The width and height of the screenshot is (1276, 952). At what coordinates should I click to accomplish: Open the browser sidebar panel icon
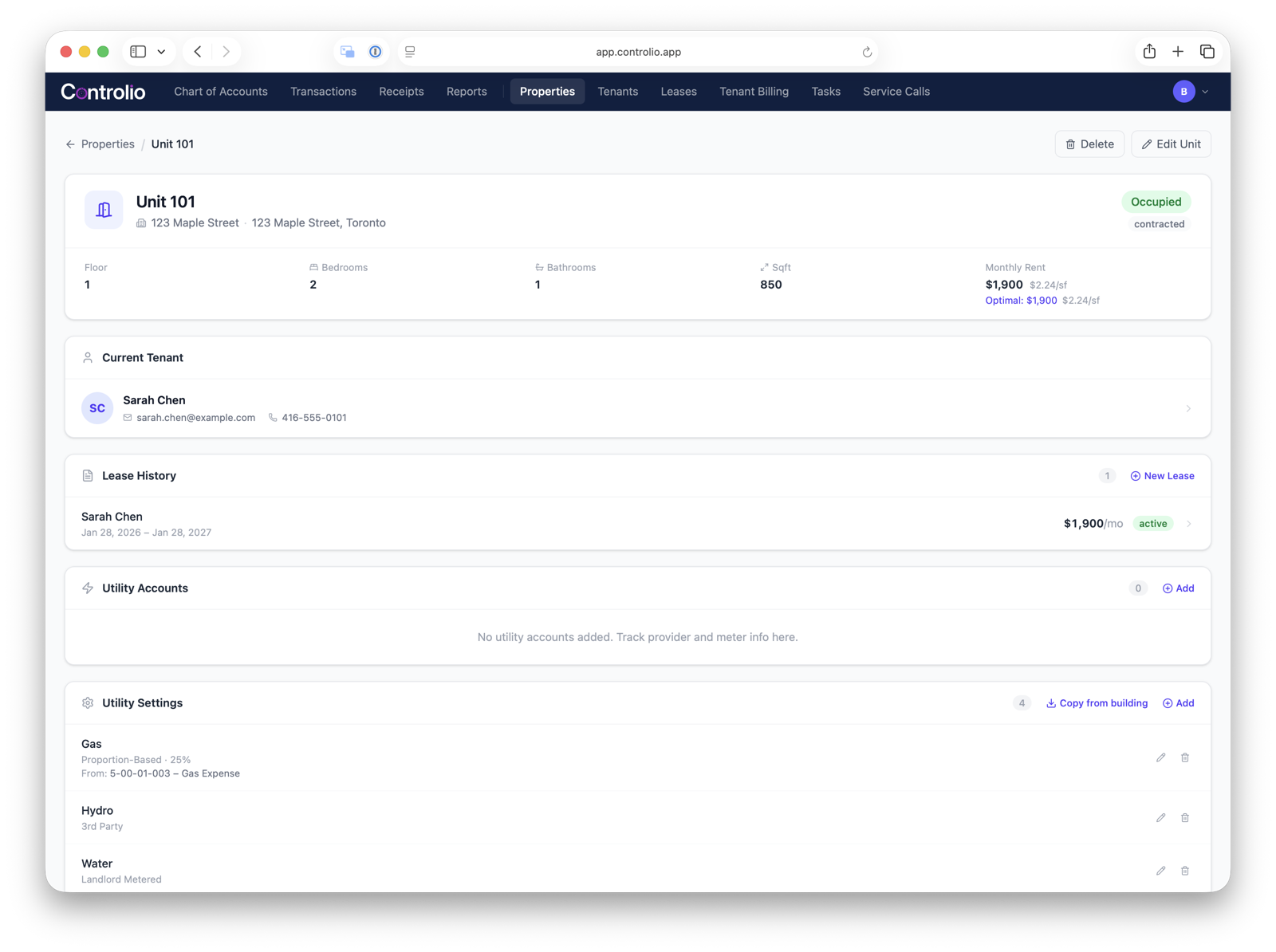pyautogui.click(x=138, y=52)
